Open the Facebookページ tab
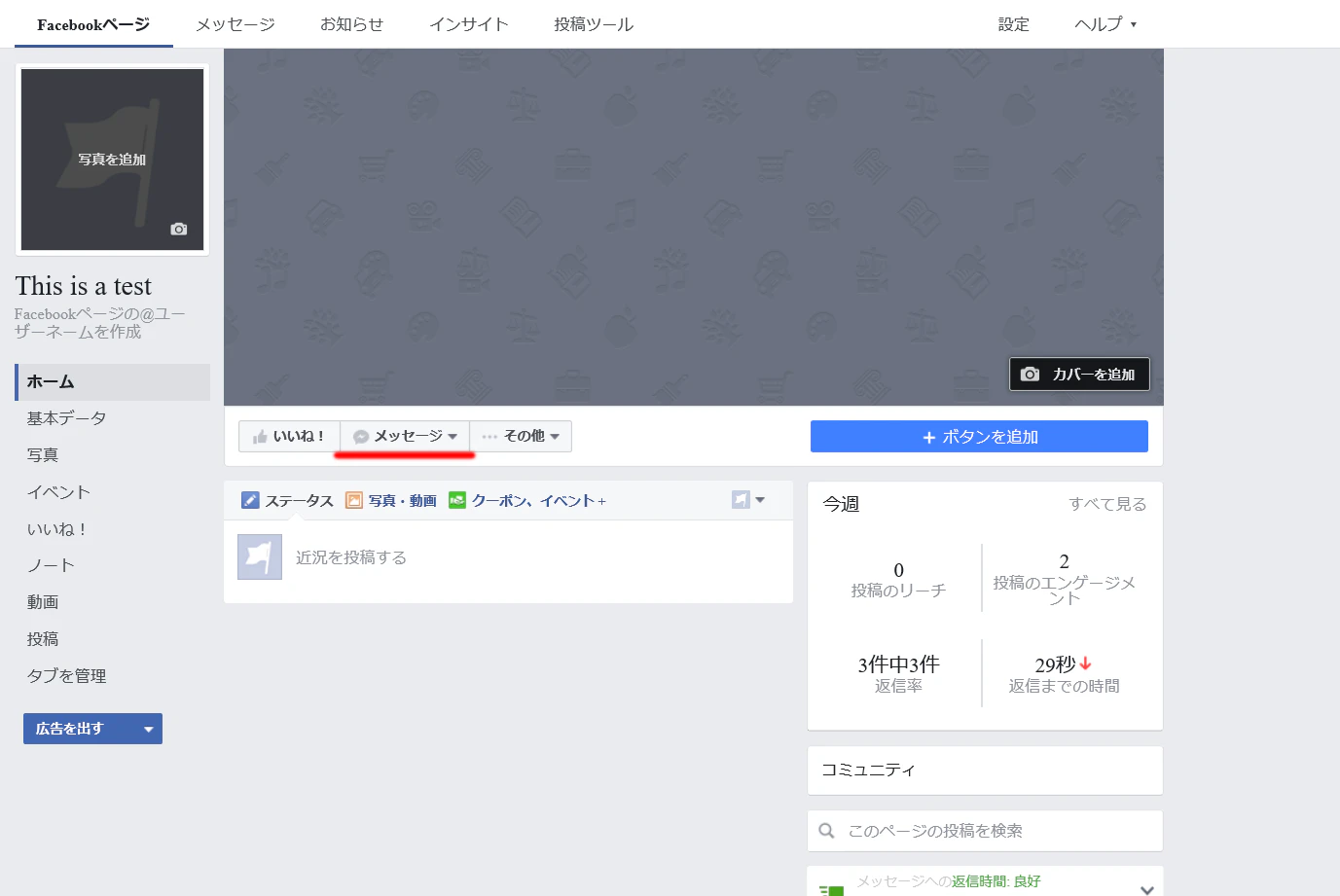The width and height of the screenshot is (1340, 896). click(x=93, y=24)
